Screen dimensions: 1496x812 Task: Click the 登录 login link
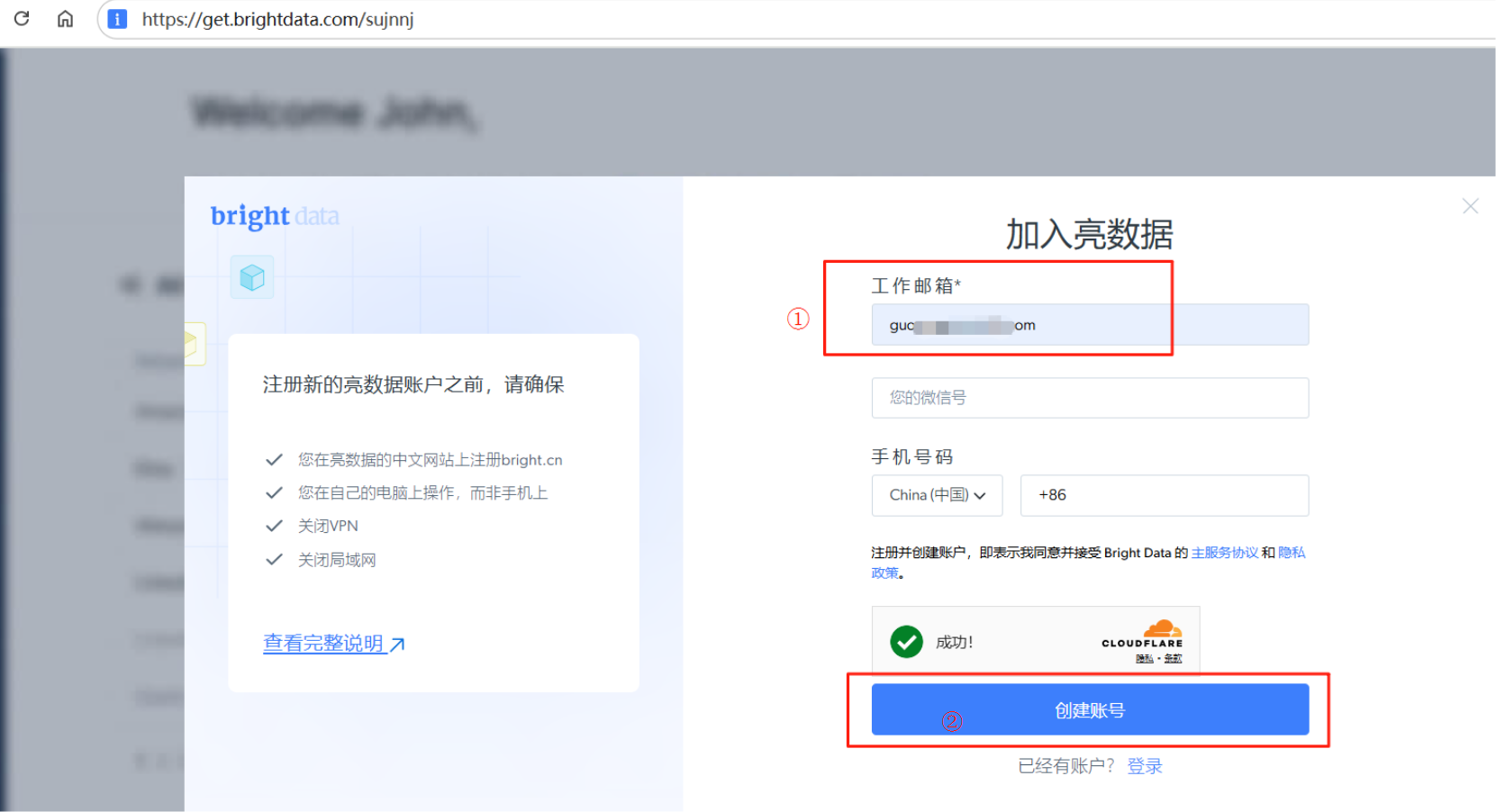point(1145,766)
